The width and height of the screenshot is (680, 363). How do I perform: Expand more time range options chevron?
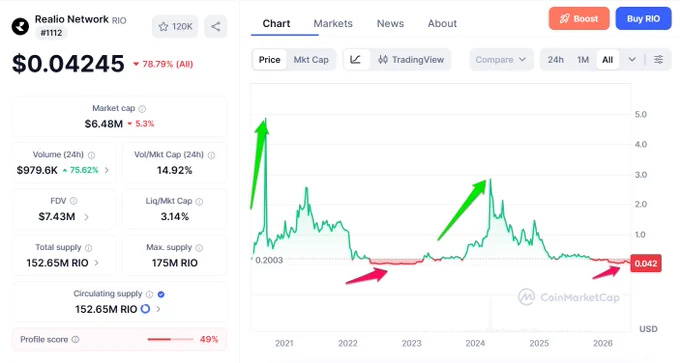point(632,60)
